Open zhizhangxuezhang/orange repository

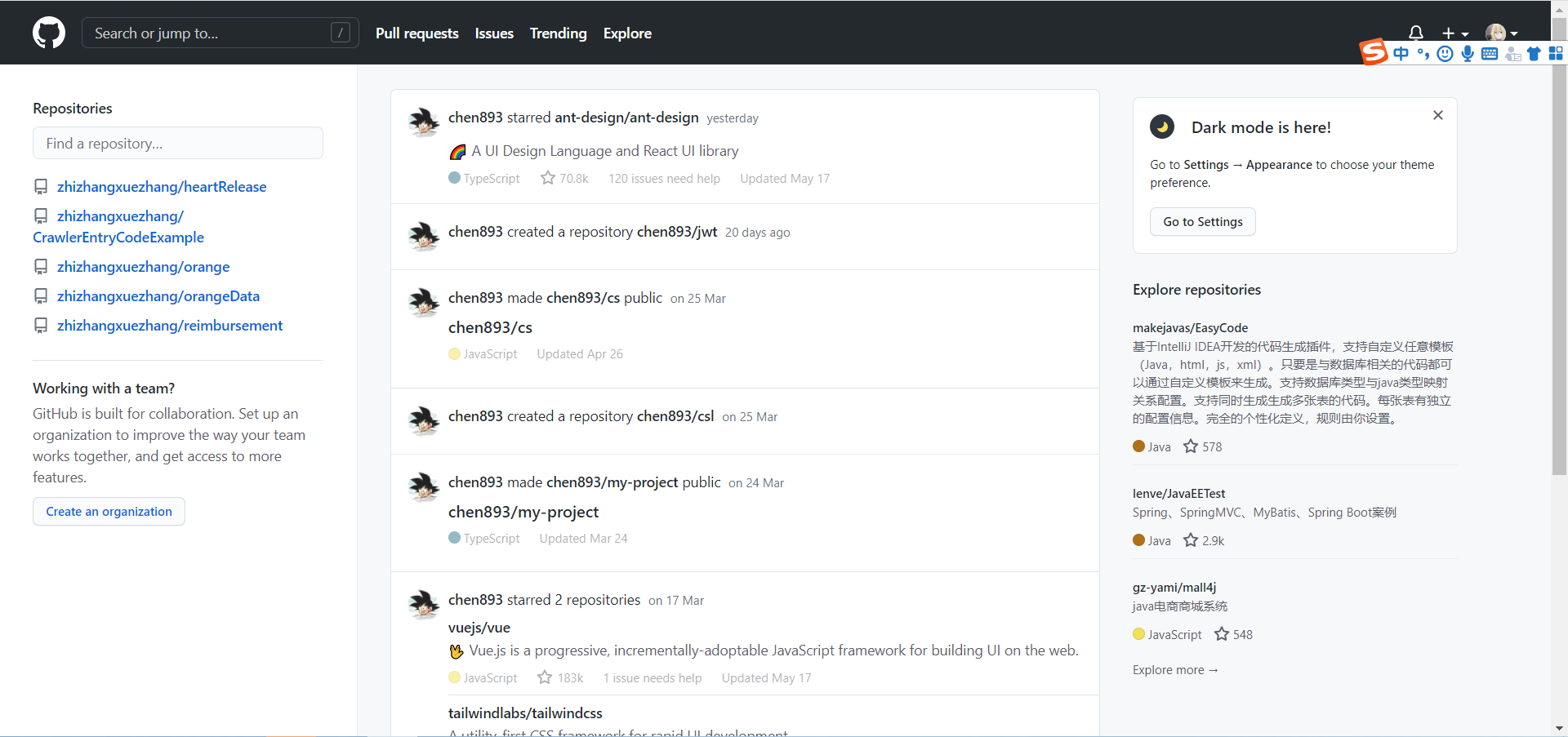143,267
